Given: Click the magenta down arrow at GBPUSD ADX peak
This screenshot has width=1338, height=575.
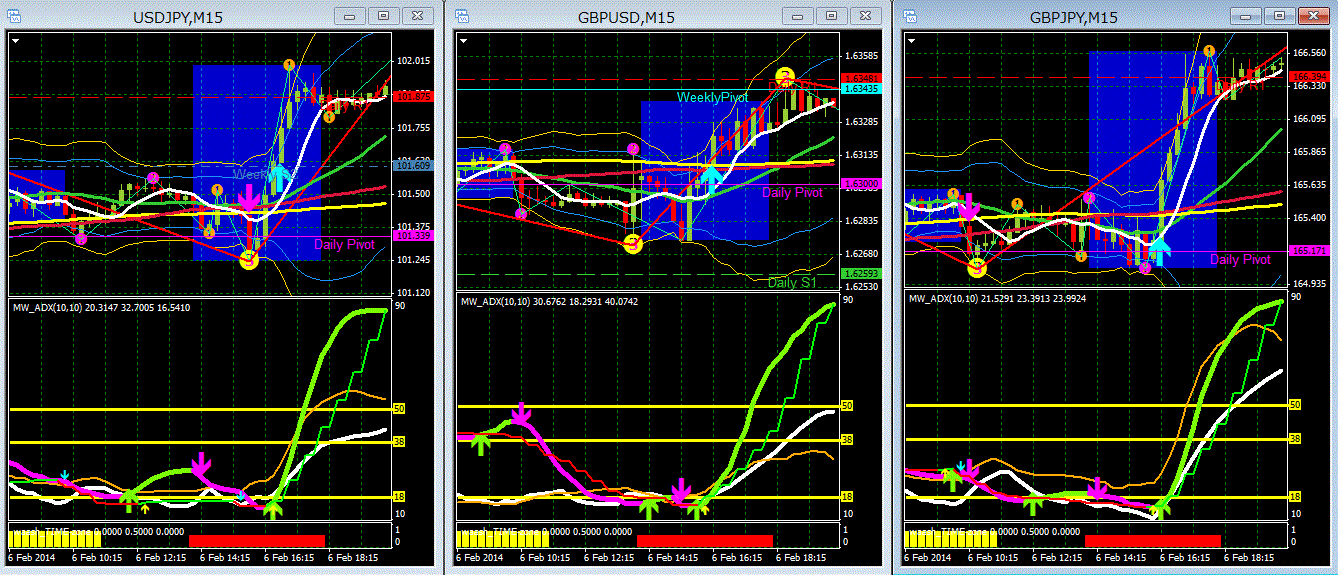Looking at the screenshot, I should point(521,415).
